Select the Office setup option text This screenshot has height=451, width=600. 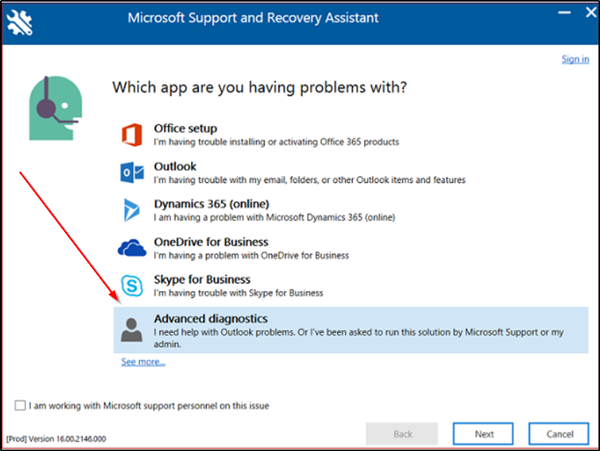pos(185,129)
